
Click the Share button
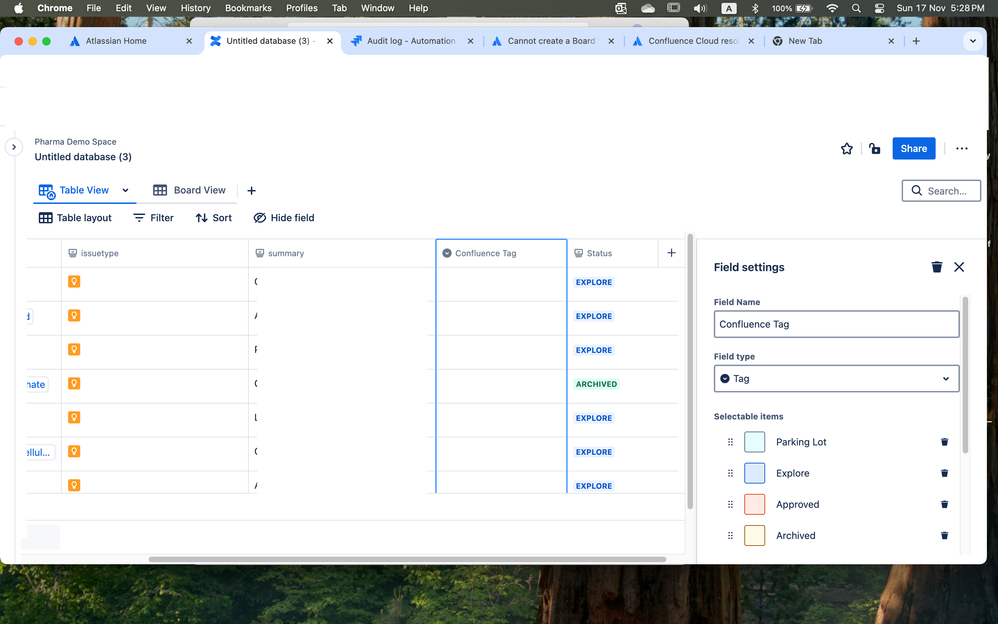[x=913, y=148]
